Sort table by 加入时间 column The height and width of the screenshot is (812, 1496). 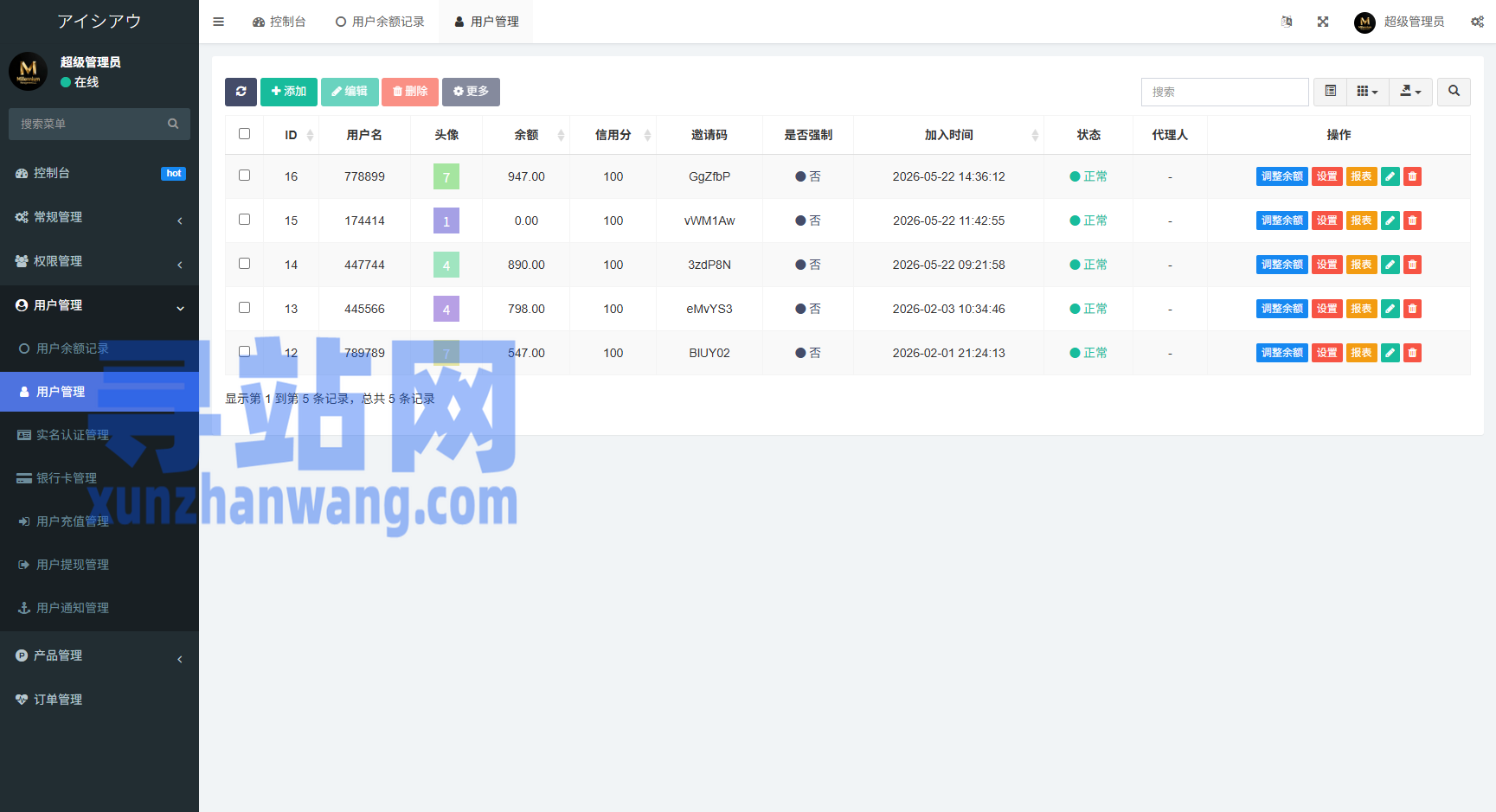[x=948, y=135]
